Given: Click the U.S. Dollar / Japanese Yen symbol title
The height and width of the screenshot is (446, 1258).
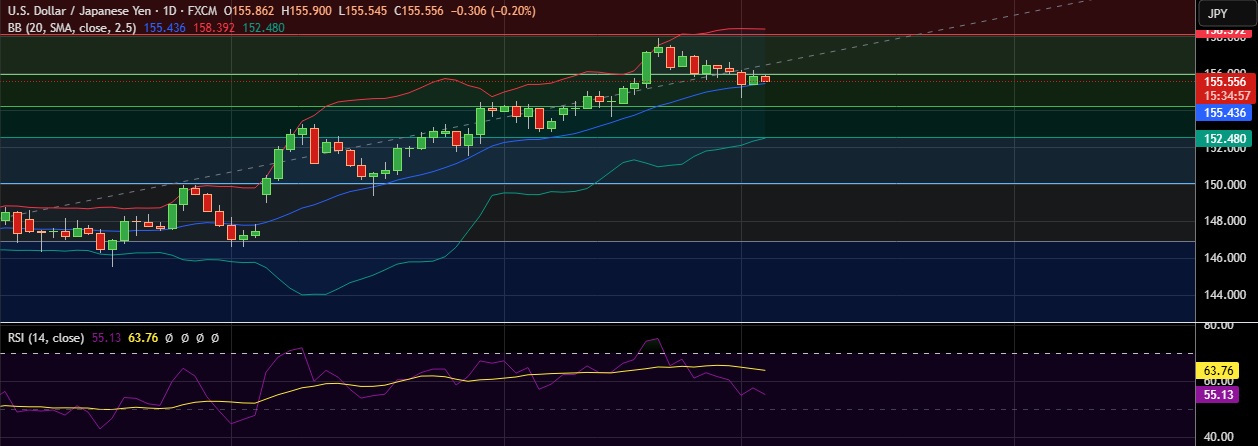Looking at the screenshot, I should [74, 10].
